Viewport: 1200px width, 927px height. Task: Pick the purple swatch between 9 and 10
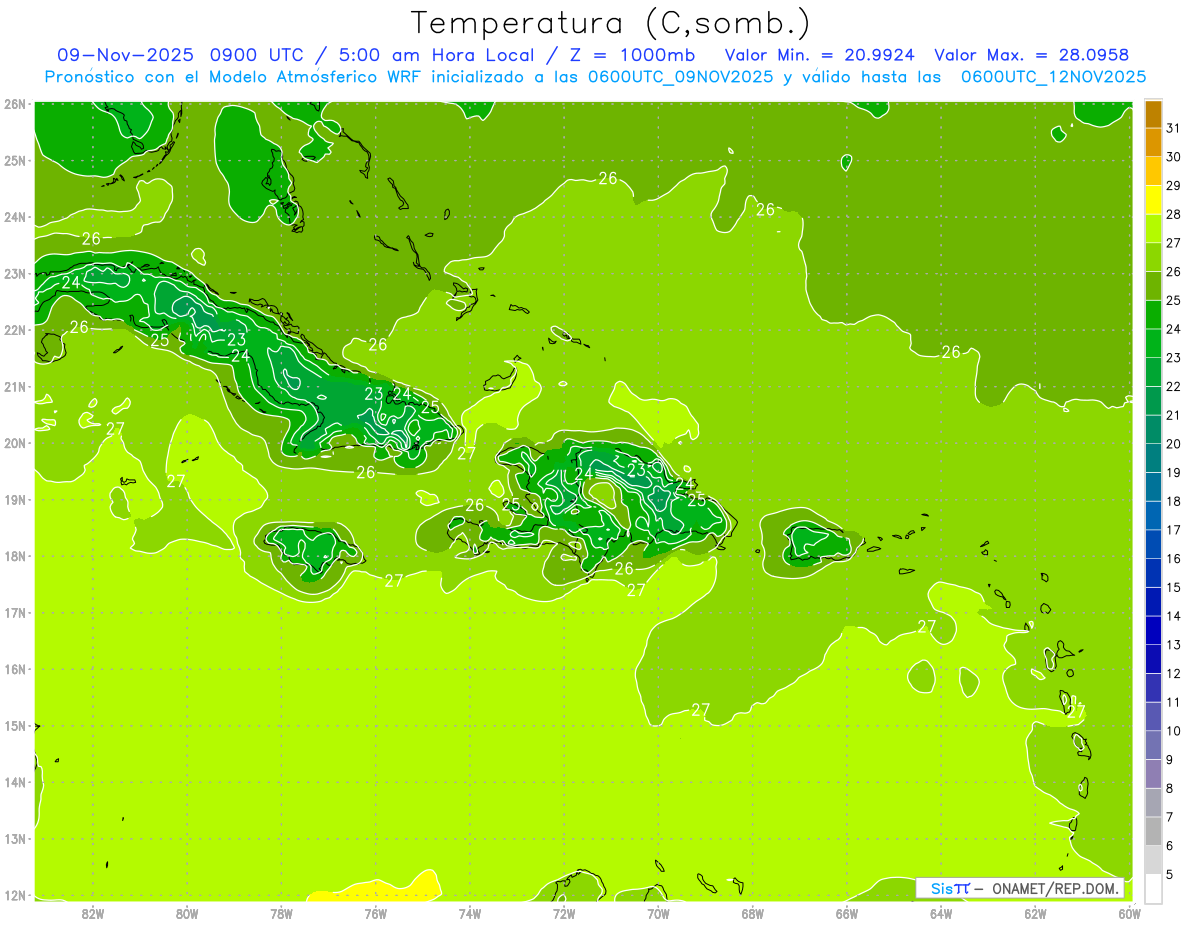tap(1153, 745)
